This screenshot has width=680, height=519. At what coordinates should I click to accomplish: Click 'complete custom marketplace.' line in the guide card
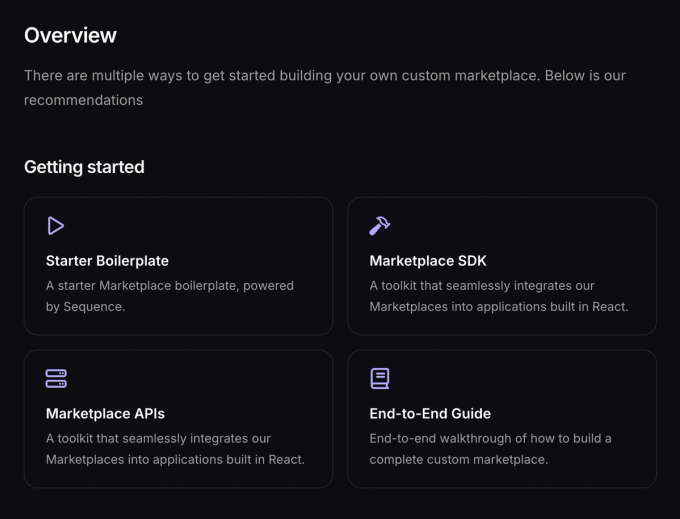(459, 459)
